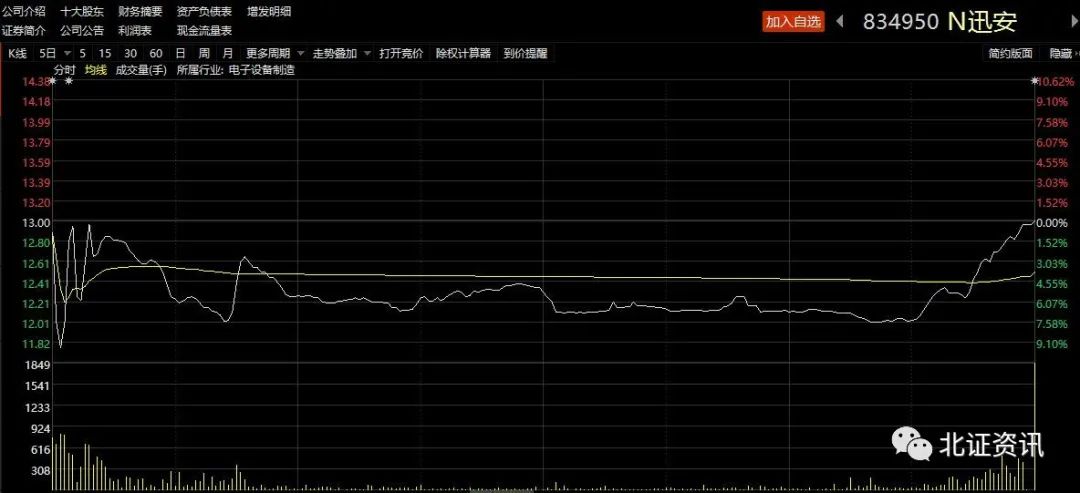The width and height of the screenshot is (1080, 493).
Task: Switch to the K线 chart tab
Action: tap(17, 54)
